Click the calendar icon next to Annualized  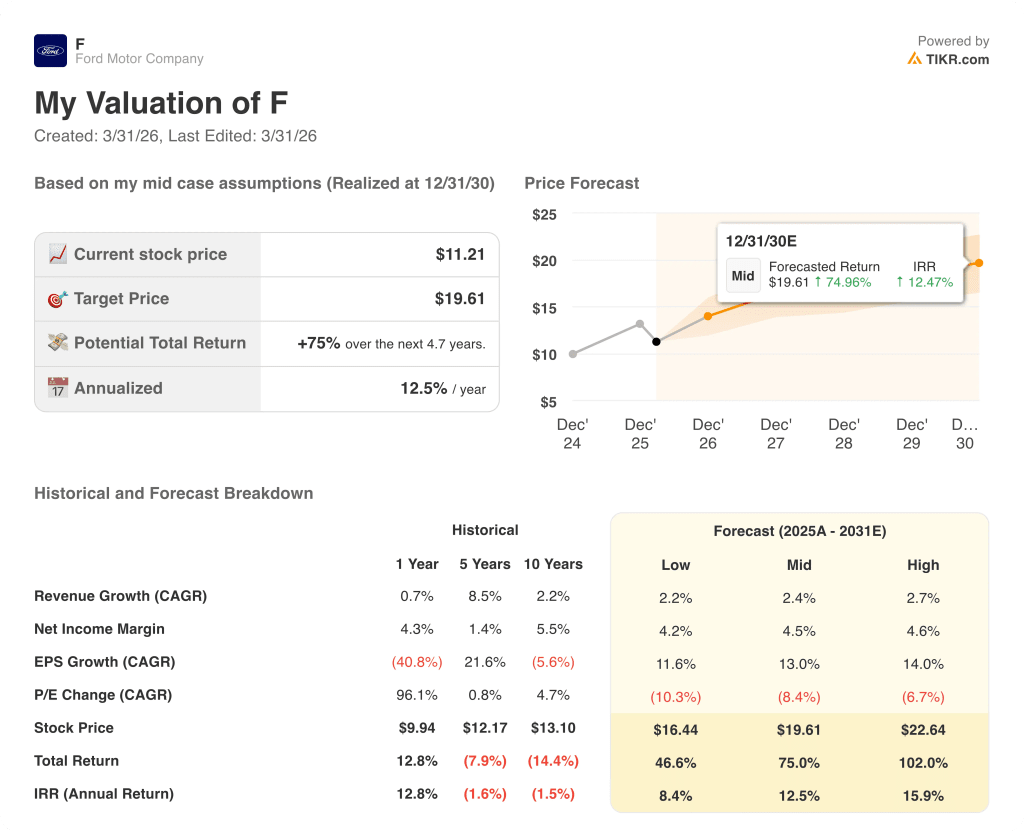(x=57, y=388)
